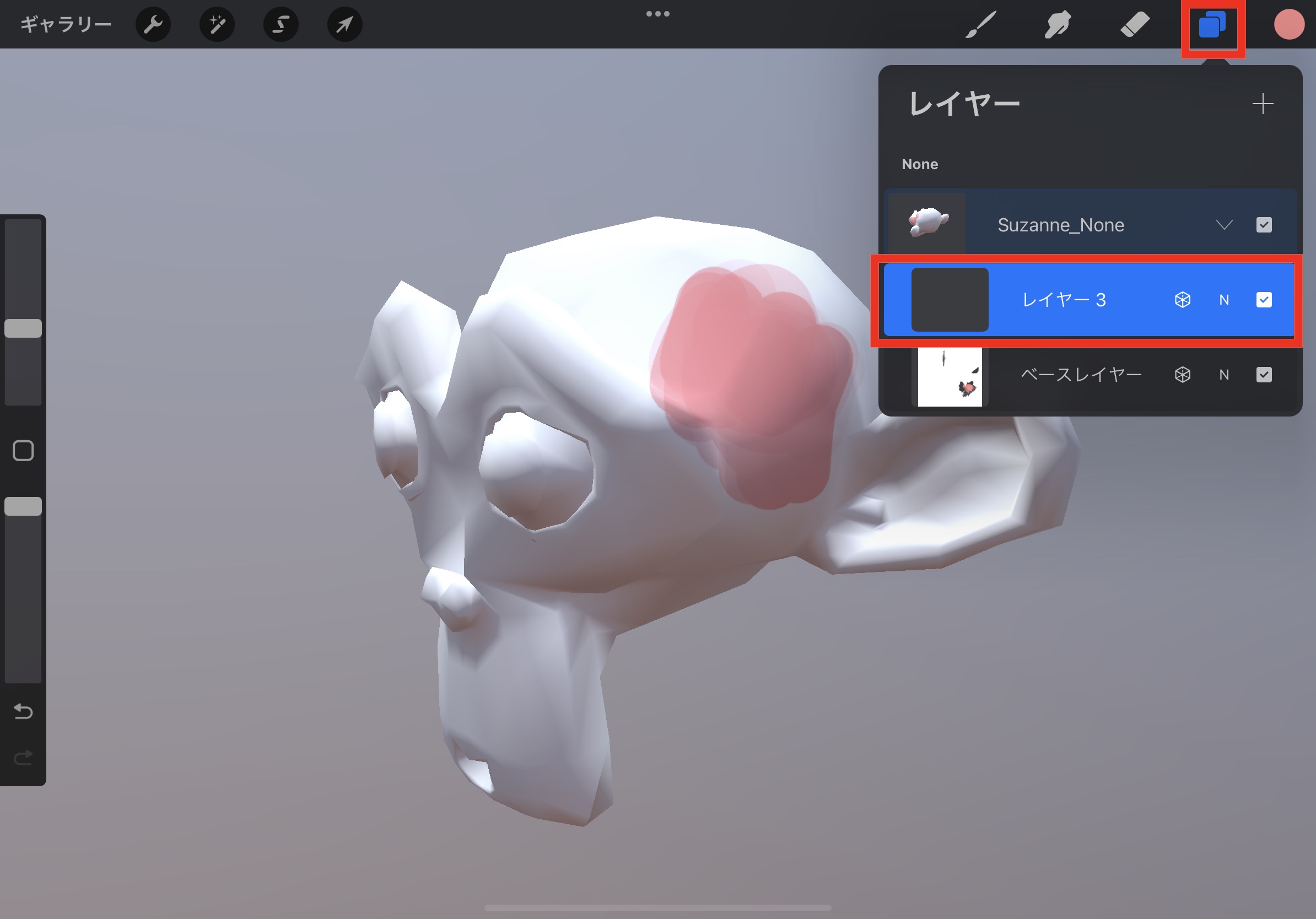Click the brush size slider handle

(23, 328)
